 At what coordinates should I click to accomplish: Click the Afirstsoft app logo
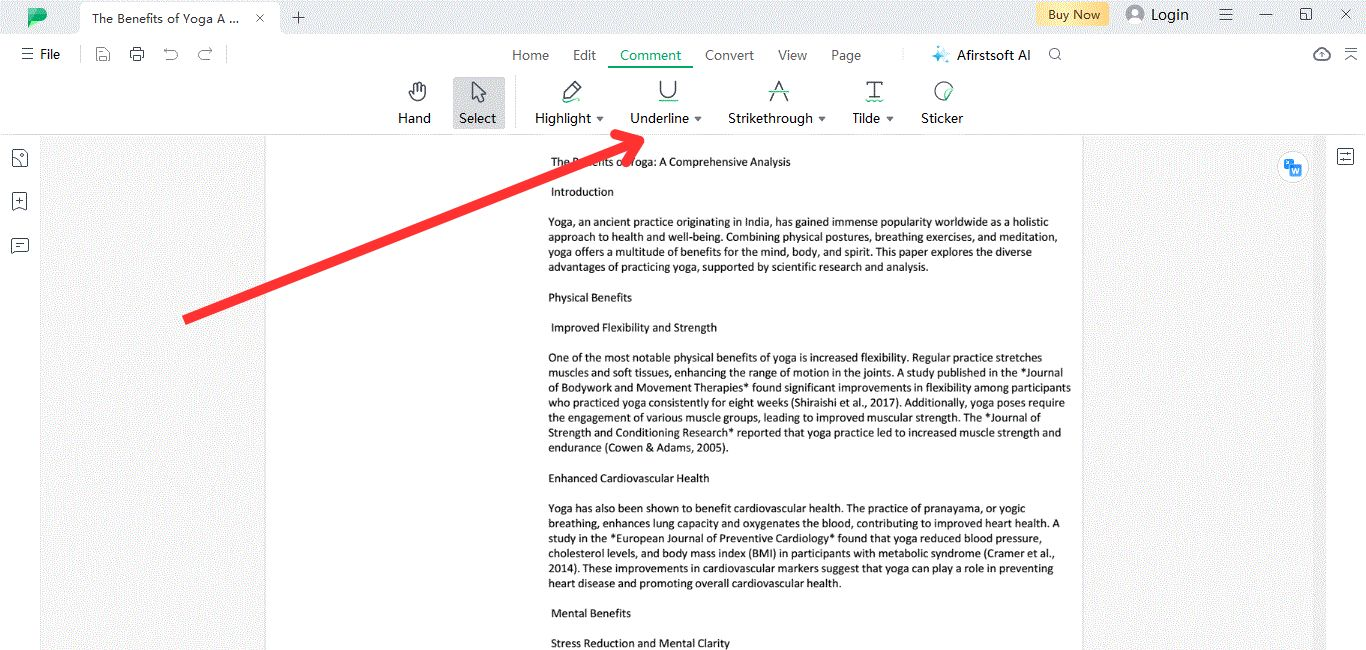tap(37, 17)
